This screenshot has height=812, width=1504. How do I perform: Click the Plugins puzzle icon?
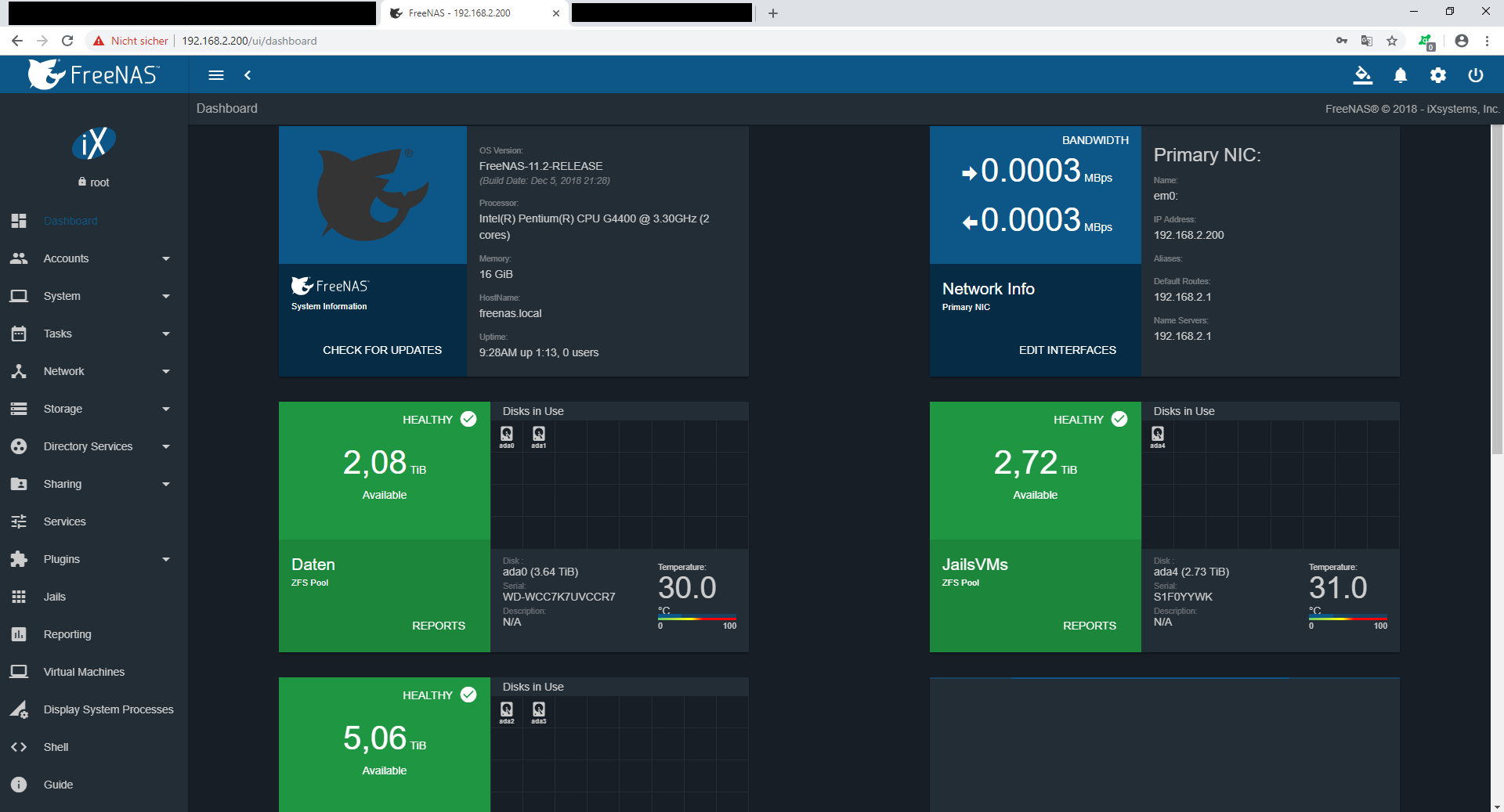[x=19, y=559]
